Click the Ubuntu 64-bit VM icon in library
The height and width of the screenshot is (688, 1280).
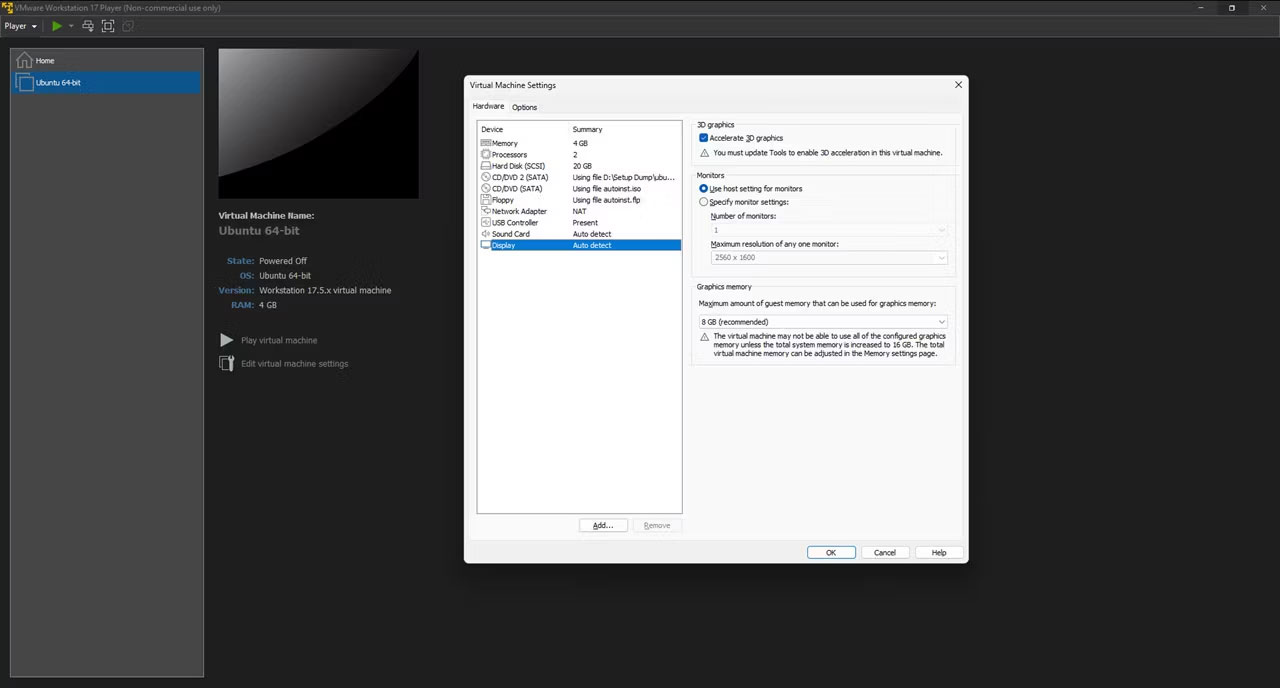coord(25,83)
